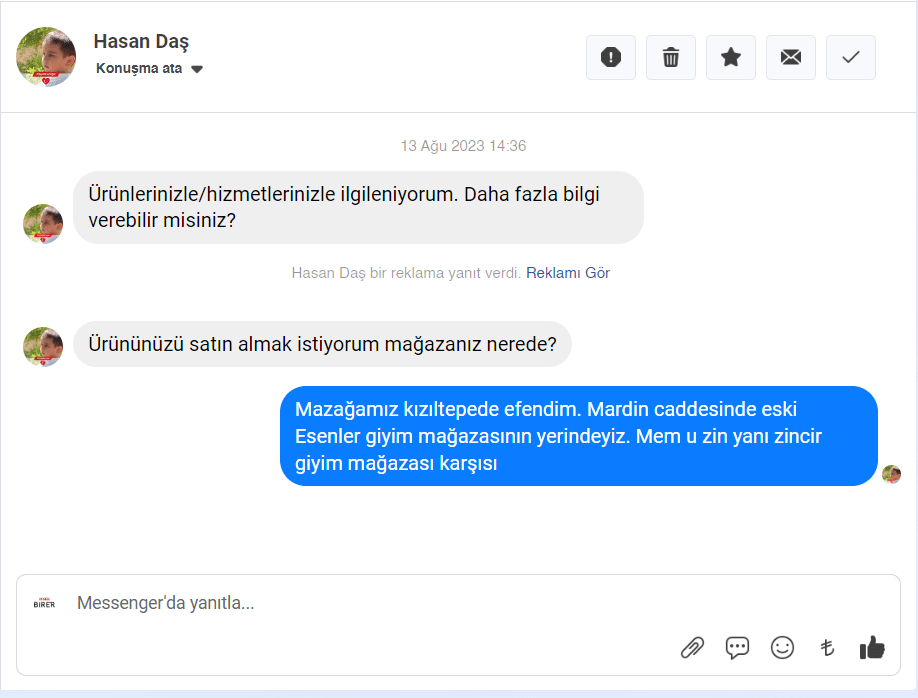Attach a file with paperclip icon
The height and width of the screenshot is (698, 918).
point(692,648)
